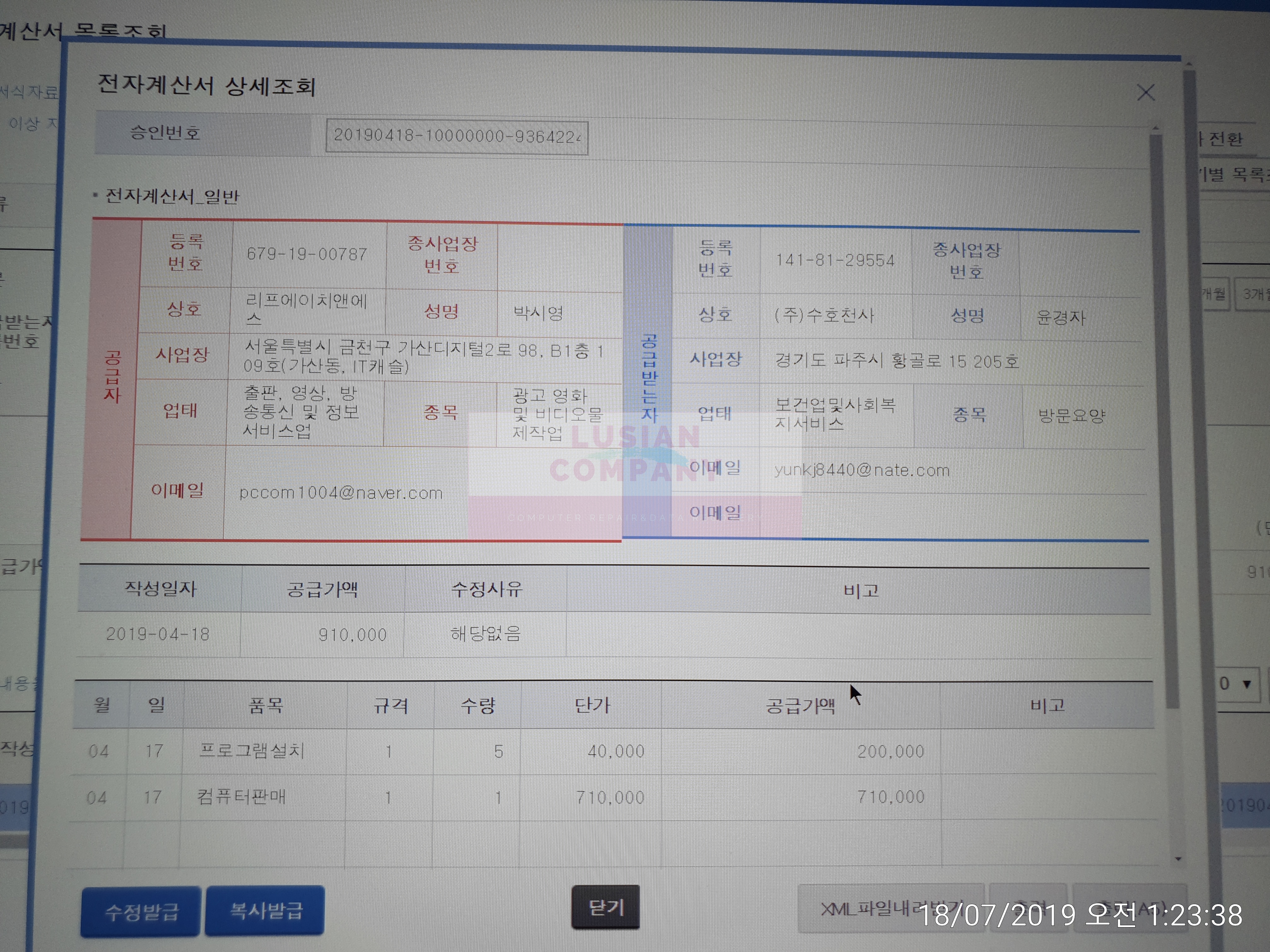Click the supplier email pccom1004@naver.com
Viewport: 1270px width, 952px height.
(341, 493)
